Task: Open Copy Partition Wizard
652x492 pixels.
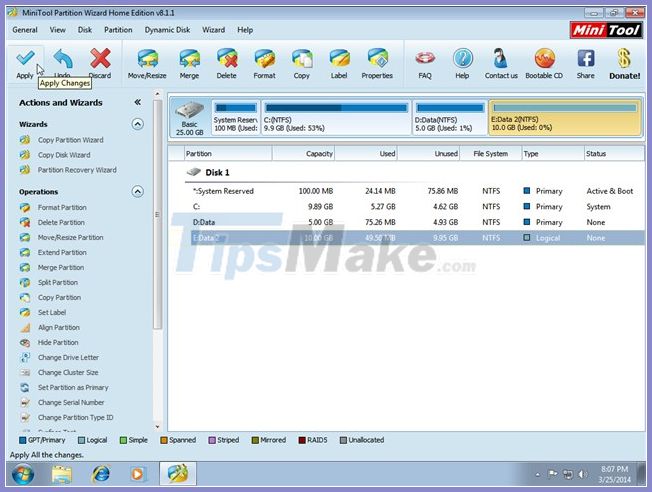Action: pos(71,140)
